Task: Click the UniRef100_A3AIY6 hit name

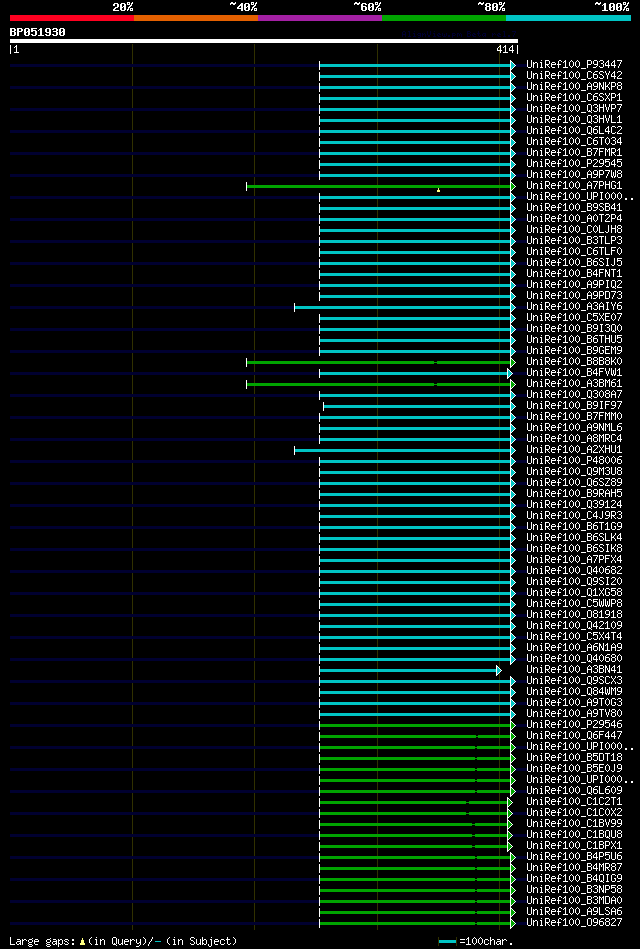Action: pos(574,307)
